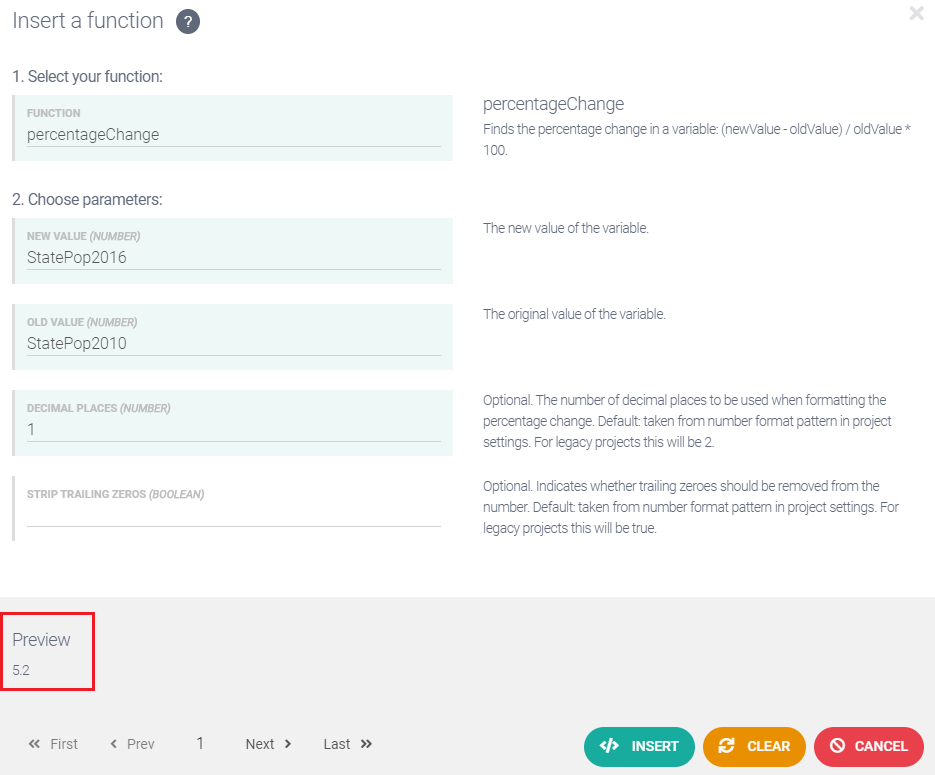Open the New Value field with StatePop2016
This screenshot has width=935, height=775.
[x=233, y=258]
